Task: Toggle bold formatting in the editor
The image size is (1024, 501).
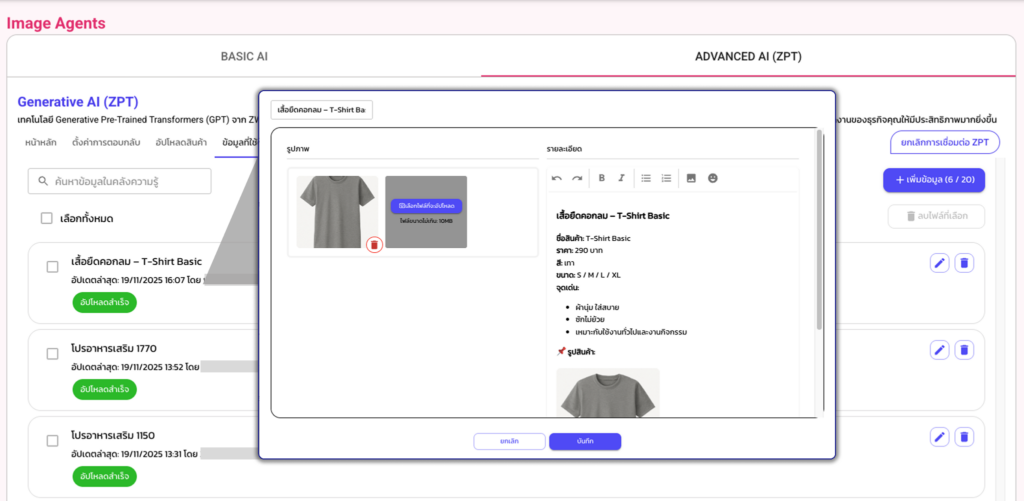Action: [602, 178]
